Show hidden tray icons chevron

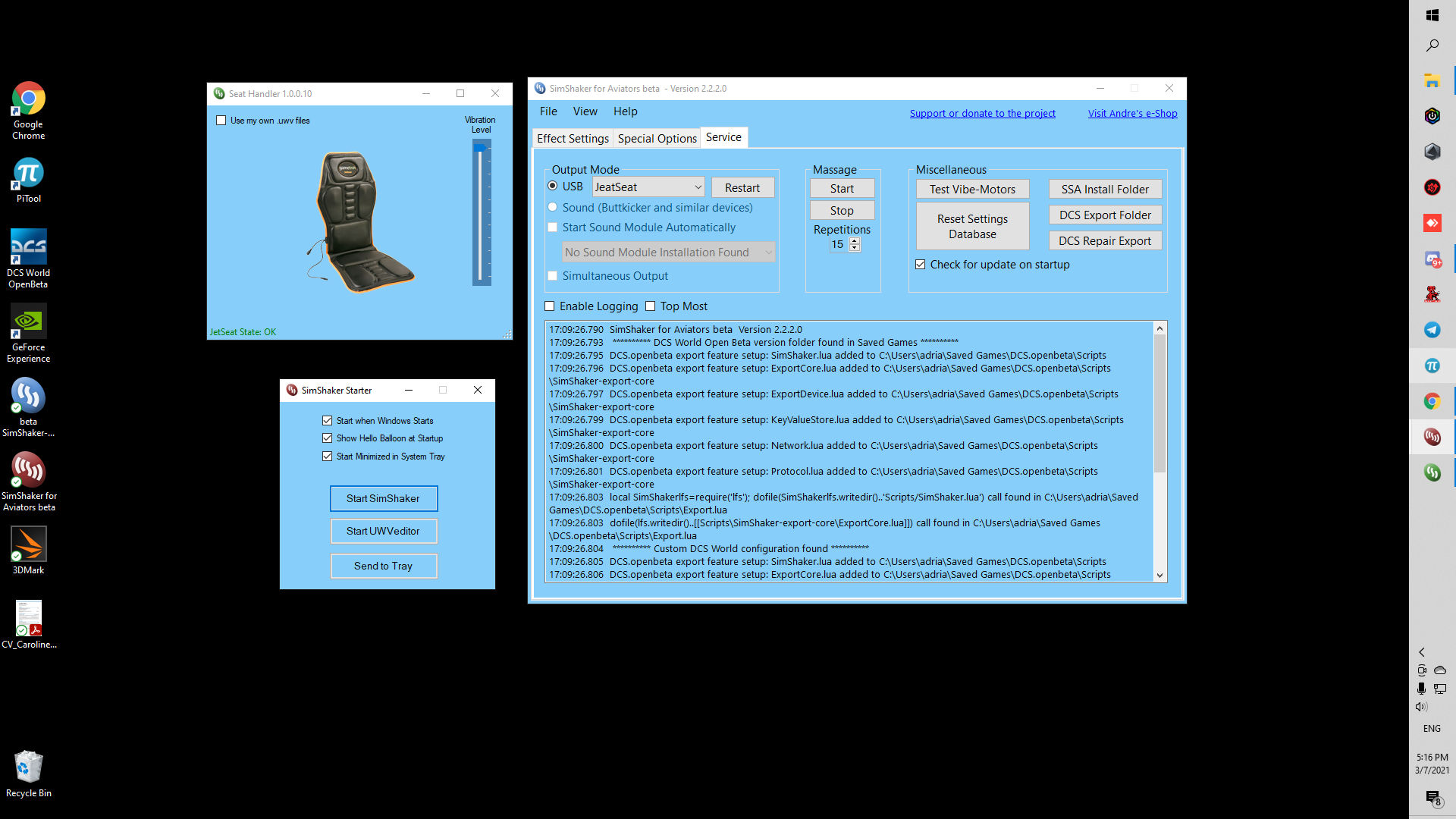1422,652
